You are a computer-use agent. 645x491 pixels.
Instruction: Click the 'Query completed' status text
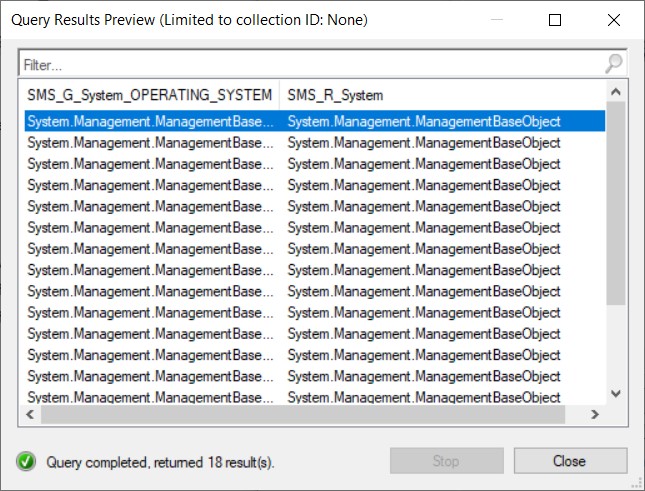tap(158, 462)
